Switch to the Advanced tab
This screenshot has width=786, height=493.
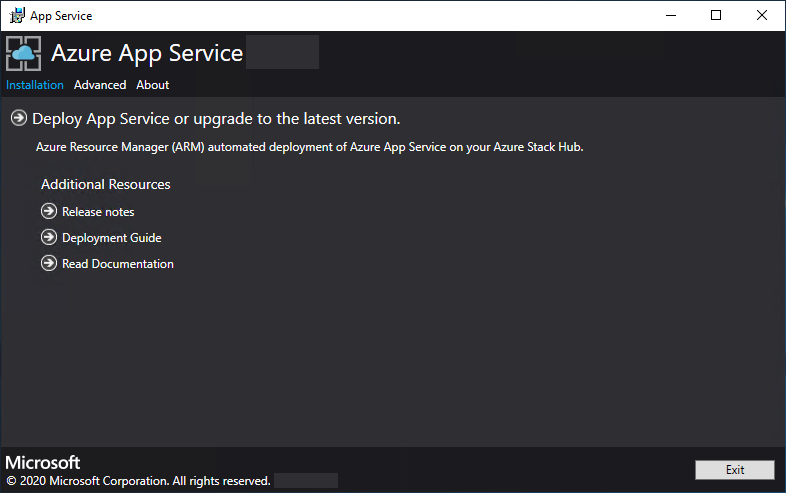click(x=100, y=85)
